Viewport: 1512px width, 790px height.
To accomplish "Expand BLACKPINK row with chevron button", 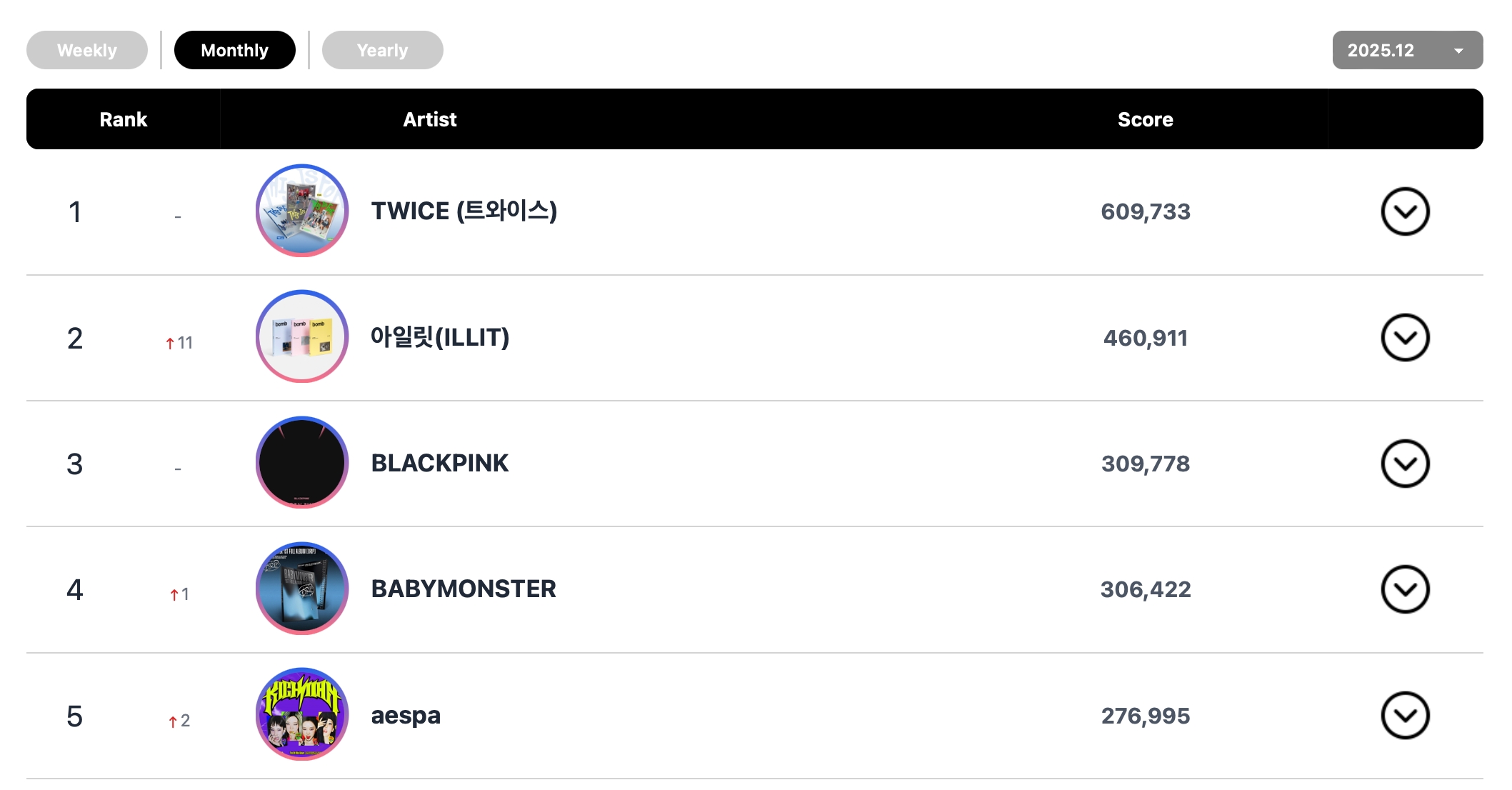I will (x=1404, y=464).
